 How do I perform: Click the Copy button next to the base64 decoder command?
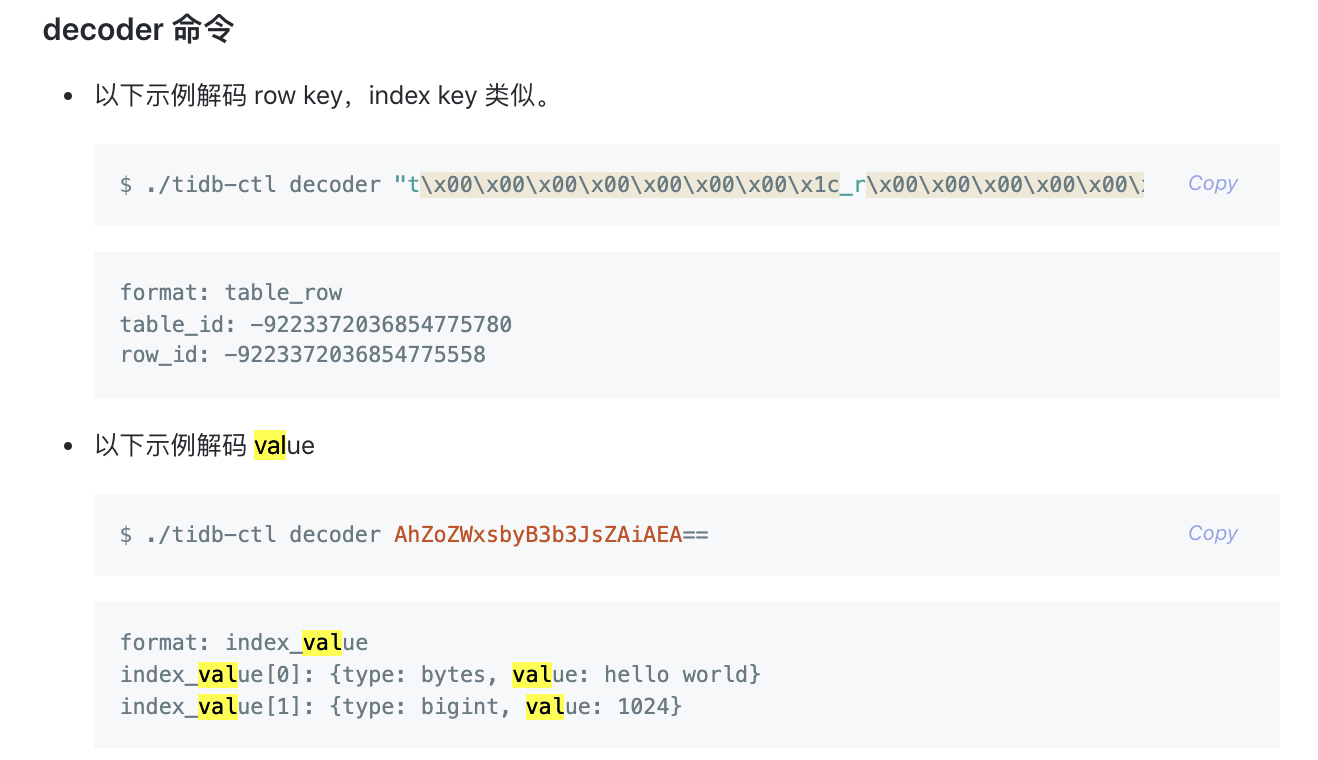1211,533
